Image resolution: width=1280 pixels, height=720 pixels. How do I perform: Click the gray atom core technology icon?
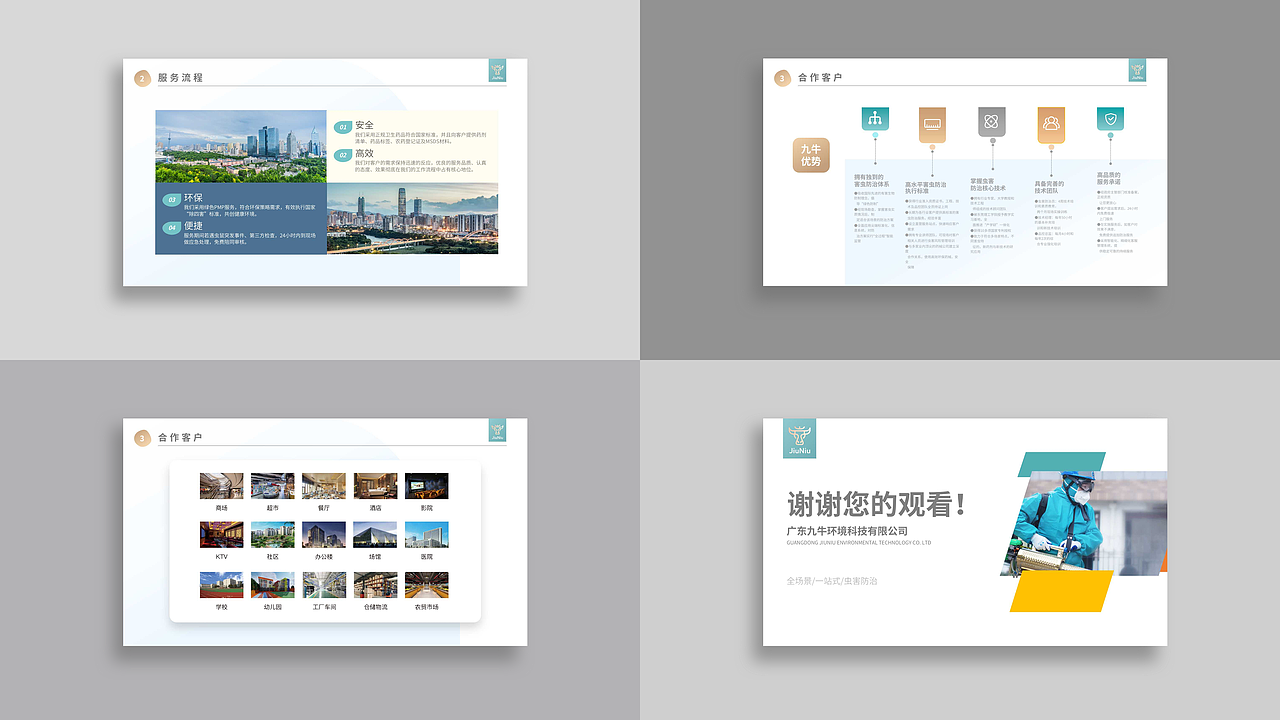(992, 121)
